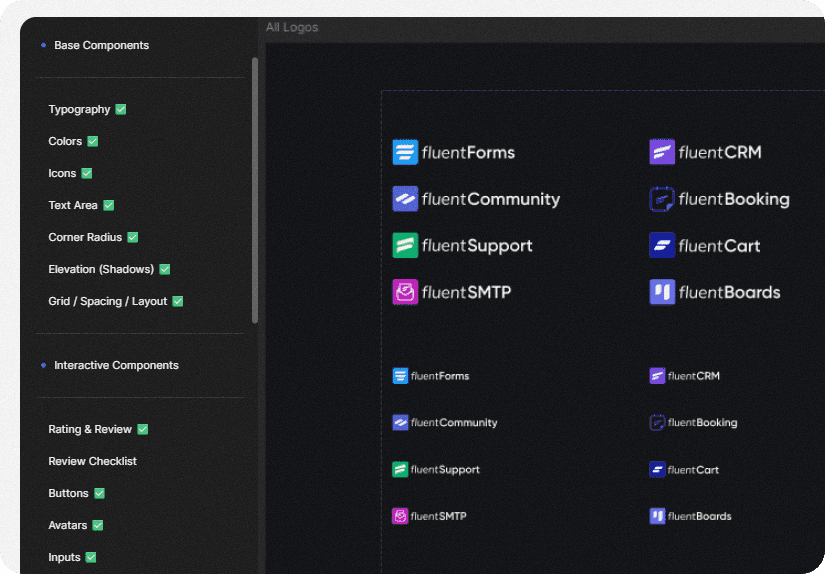The image size is (825, 574).
Task: Toggle the checkmark next to Colors
Action: pyautogui.click(x=93, y=142)
